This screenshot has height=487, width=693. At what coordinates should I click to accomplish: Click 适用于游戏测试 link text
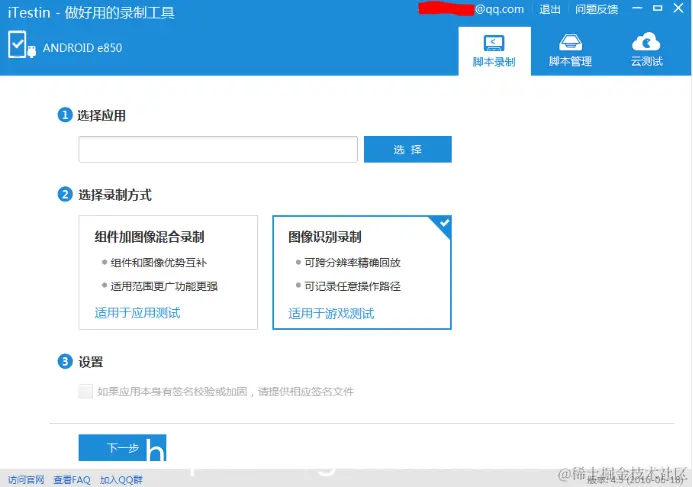[331, 313]
